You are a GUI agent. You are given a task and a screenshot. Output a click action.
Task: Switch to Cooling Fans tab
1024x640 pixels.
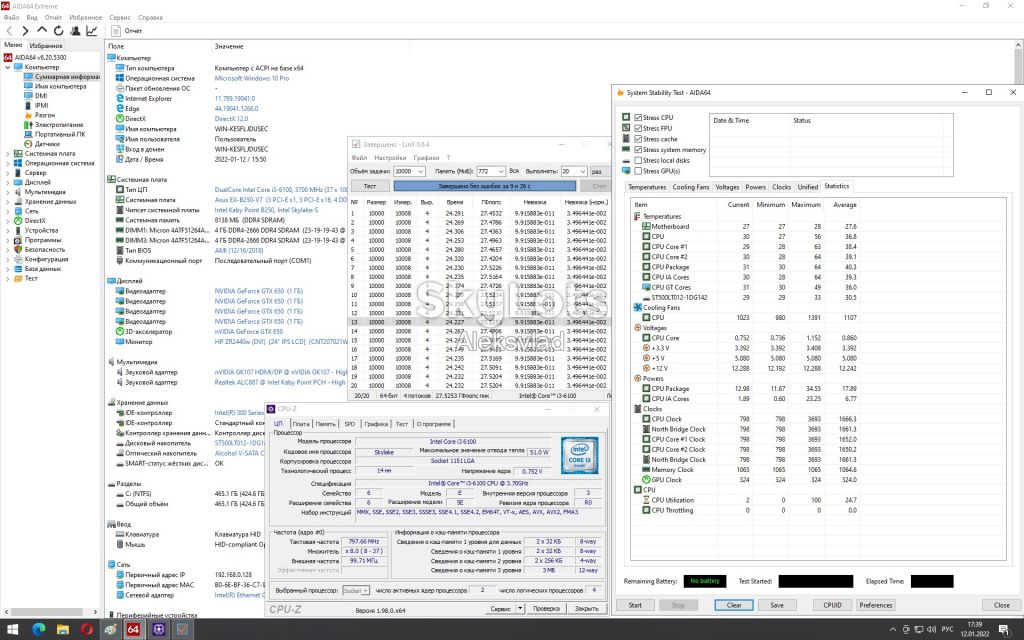(690, 187)
